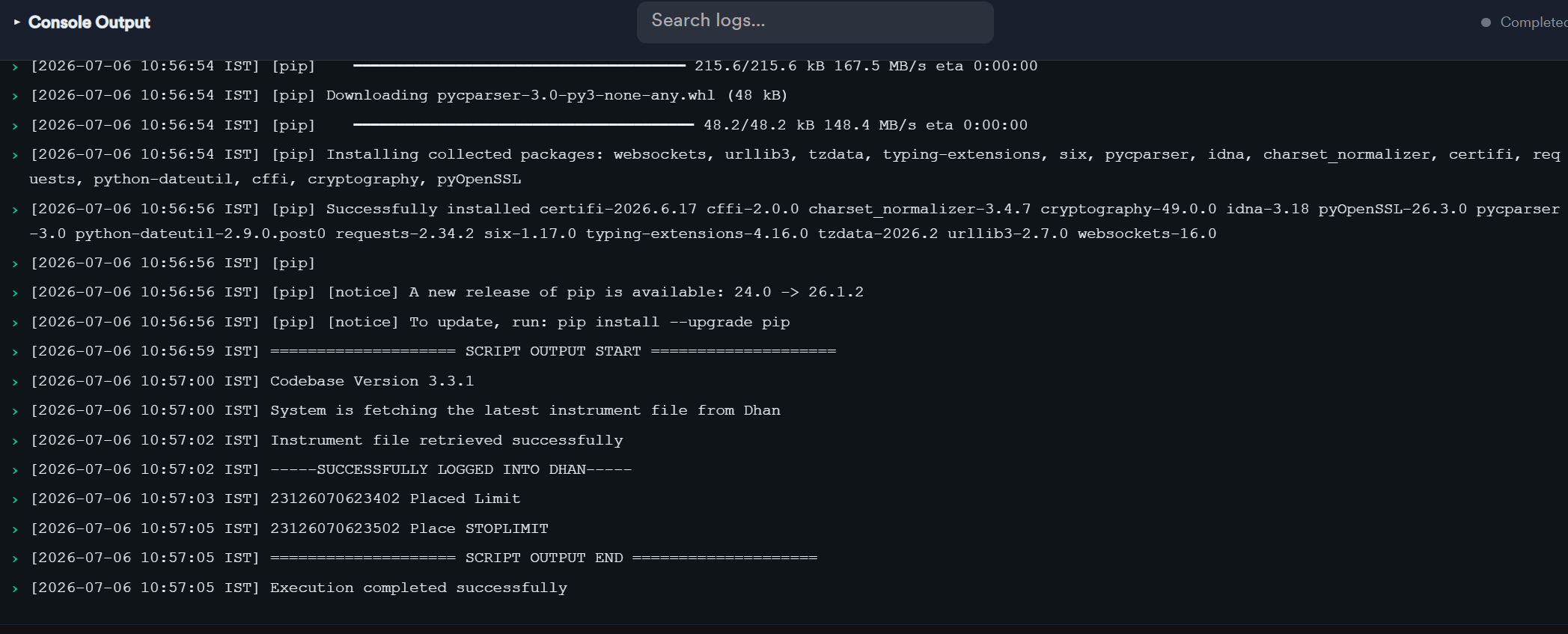This screenshot has width=1568, height=634.
Task: Click the Completed status indicator
Action: (x=1525, y=22)
